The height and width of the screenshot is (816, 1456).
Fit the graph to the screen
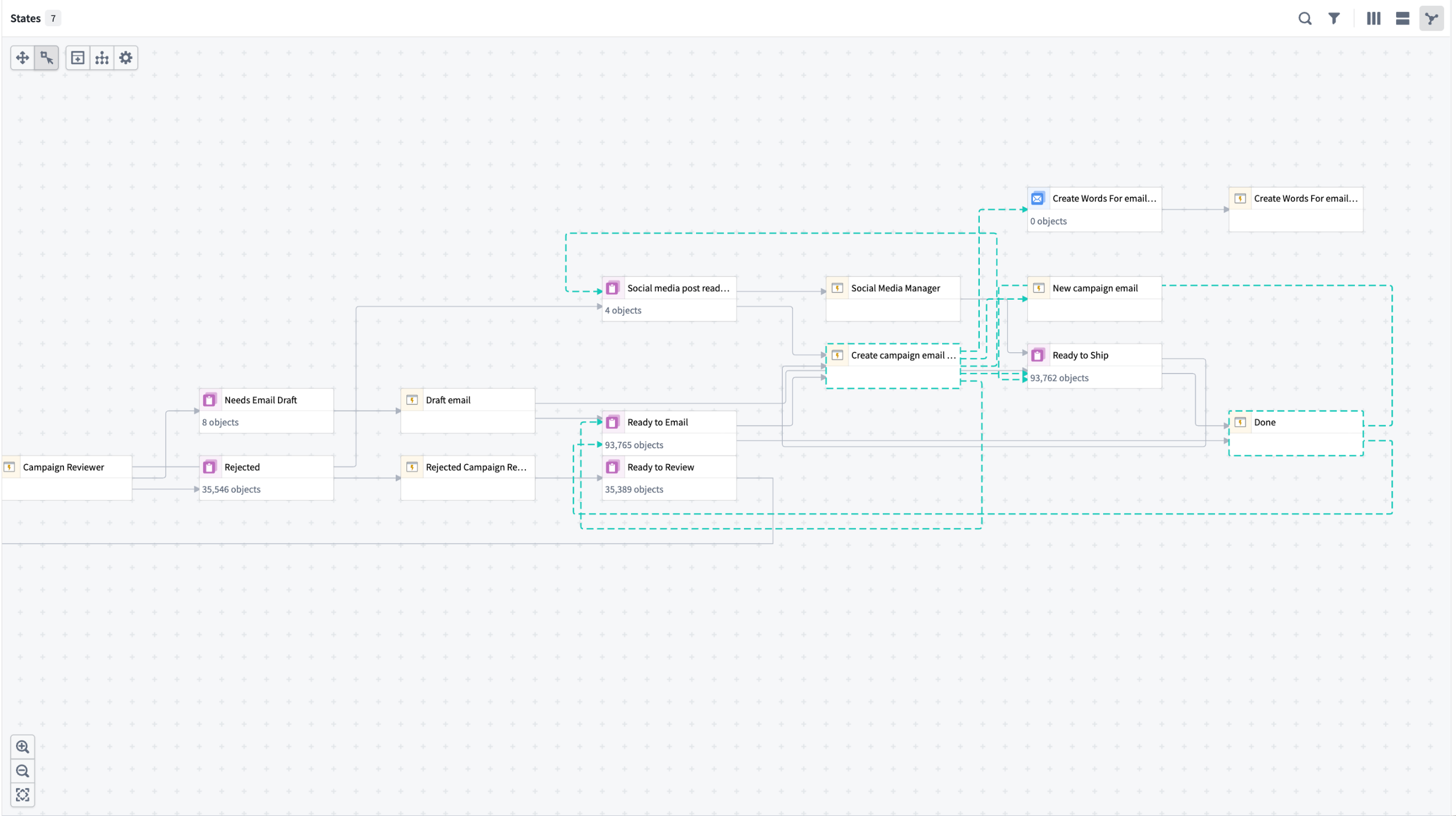tap(23, 794)
